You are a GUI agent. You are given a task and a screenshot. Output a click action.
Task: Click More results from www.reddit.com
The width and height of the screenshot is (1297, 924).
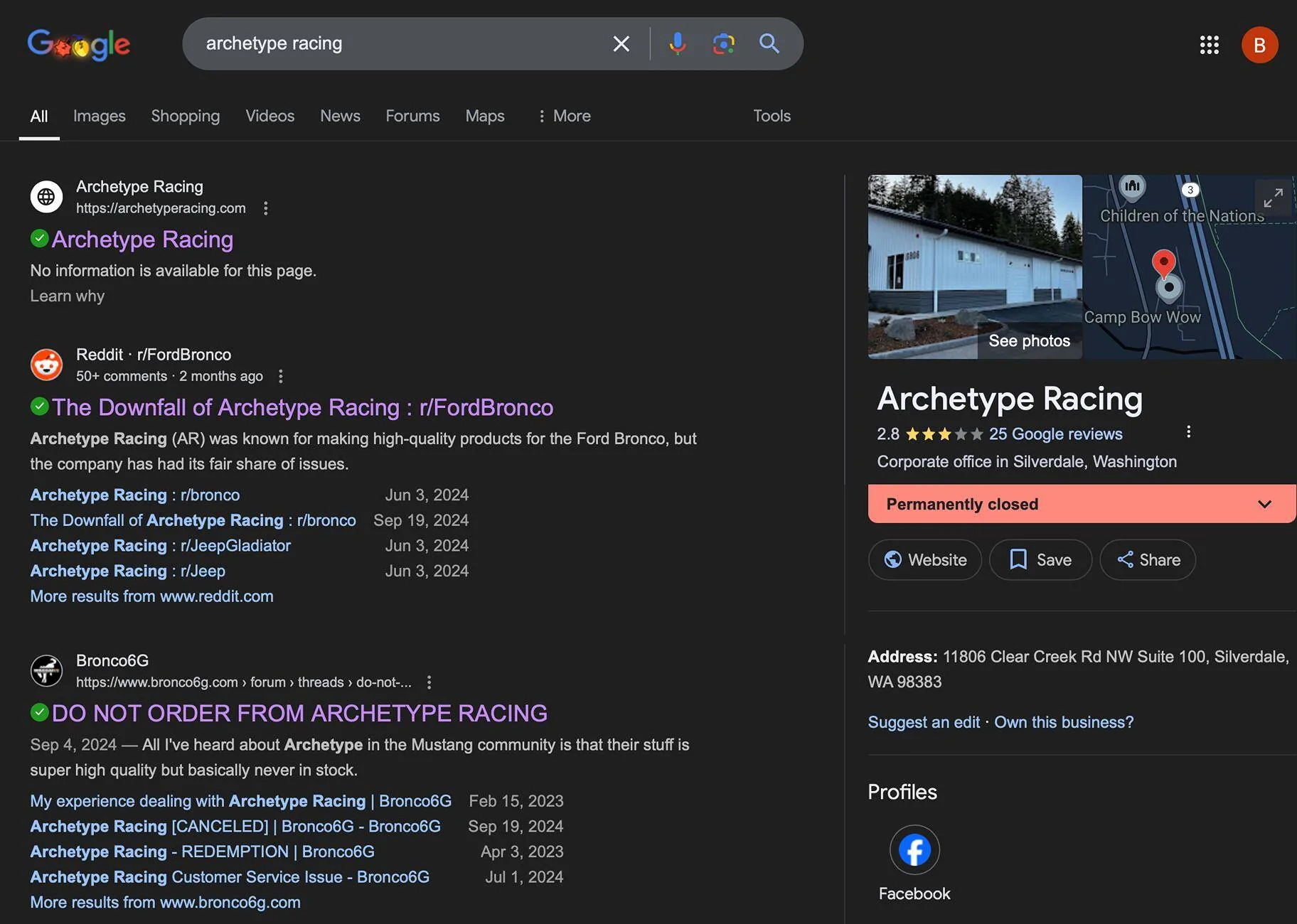[x=151, y=596]
